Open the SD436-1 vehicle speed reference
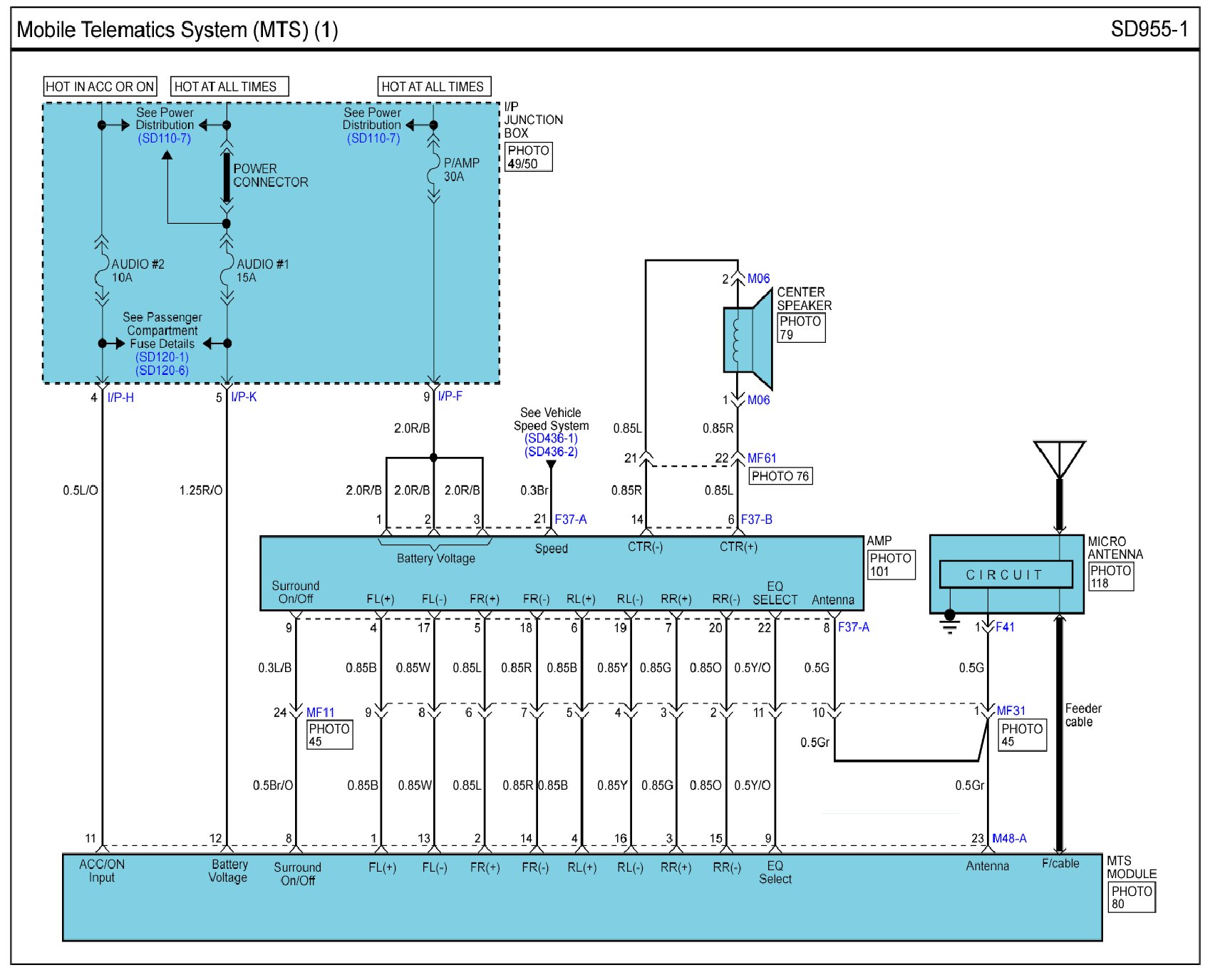1215x980 pixels. [551, 438]
